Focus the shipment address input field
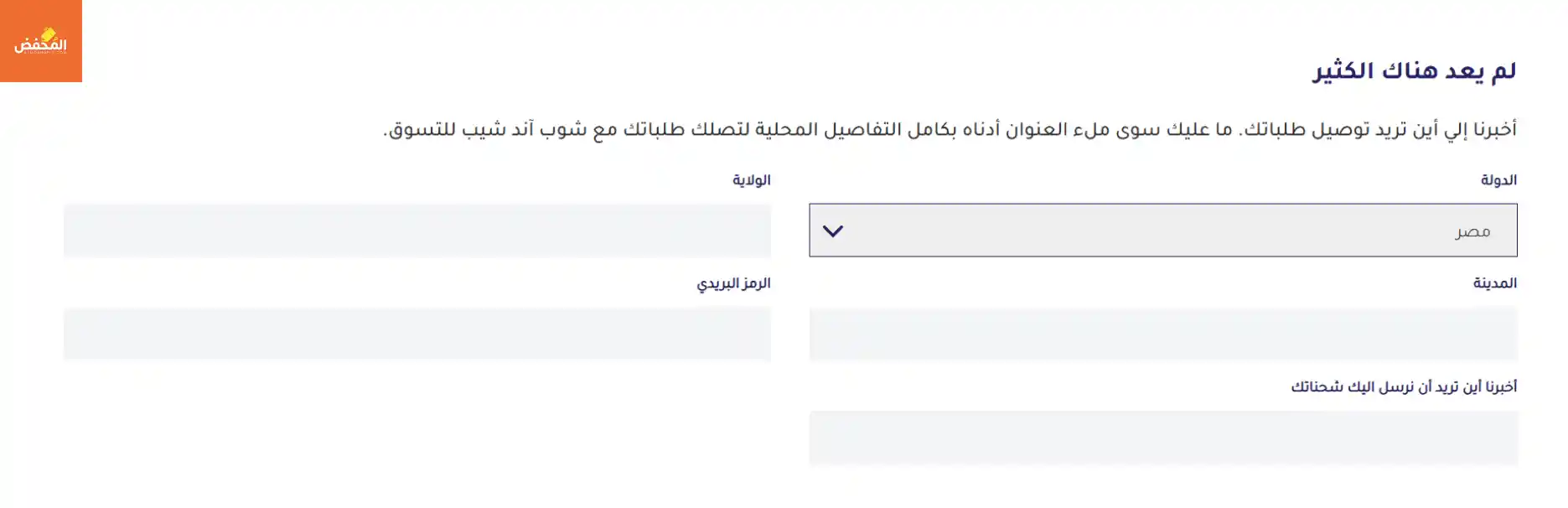 (x=1162, y=438)
